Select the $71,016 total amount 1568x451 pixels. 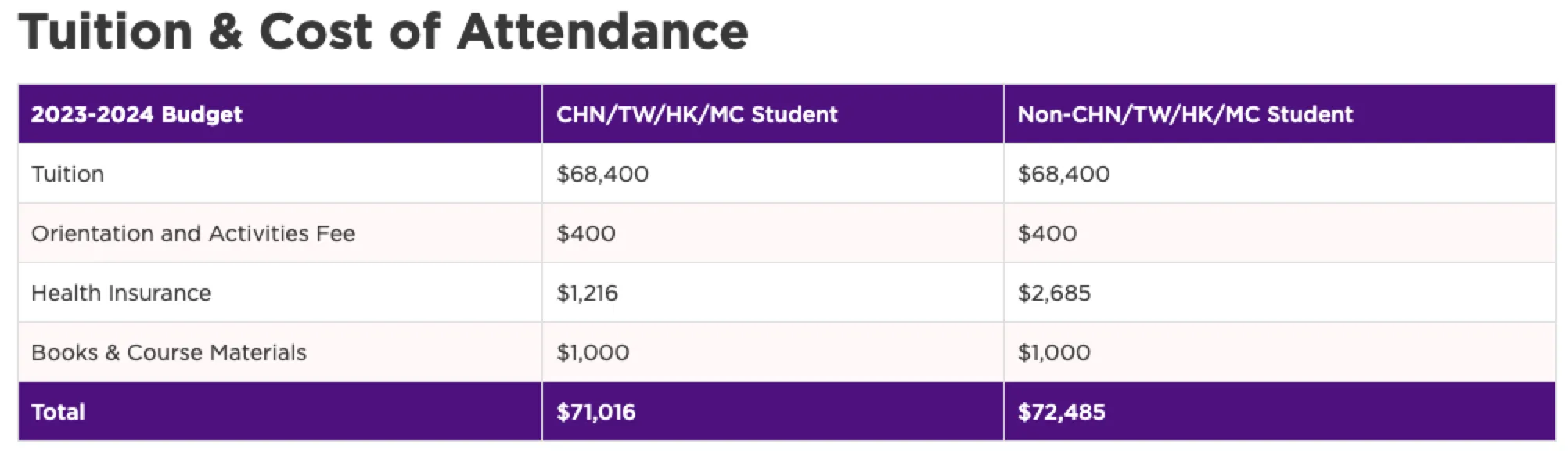pos(596,412)
